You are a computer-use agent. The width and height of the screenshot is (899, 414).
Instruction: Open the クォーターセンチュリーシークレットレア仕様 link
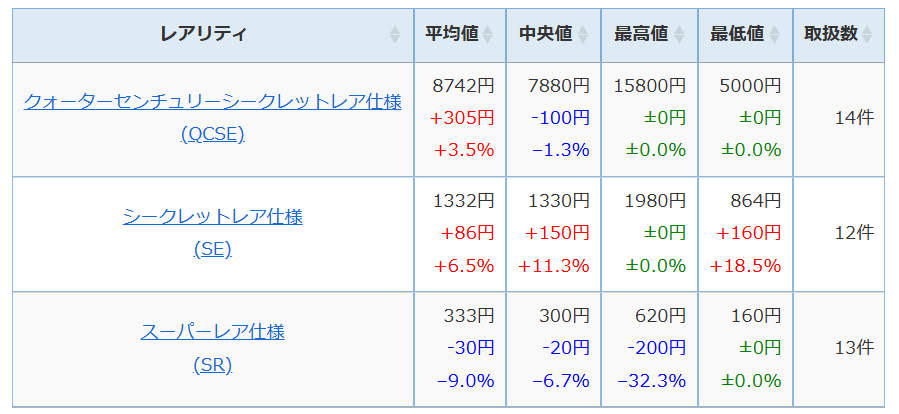click(212, 102)
